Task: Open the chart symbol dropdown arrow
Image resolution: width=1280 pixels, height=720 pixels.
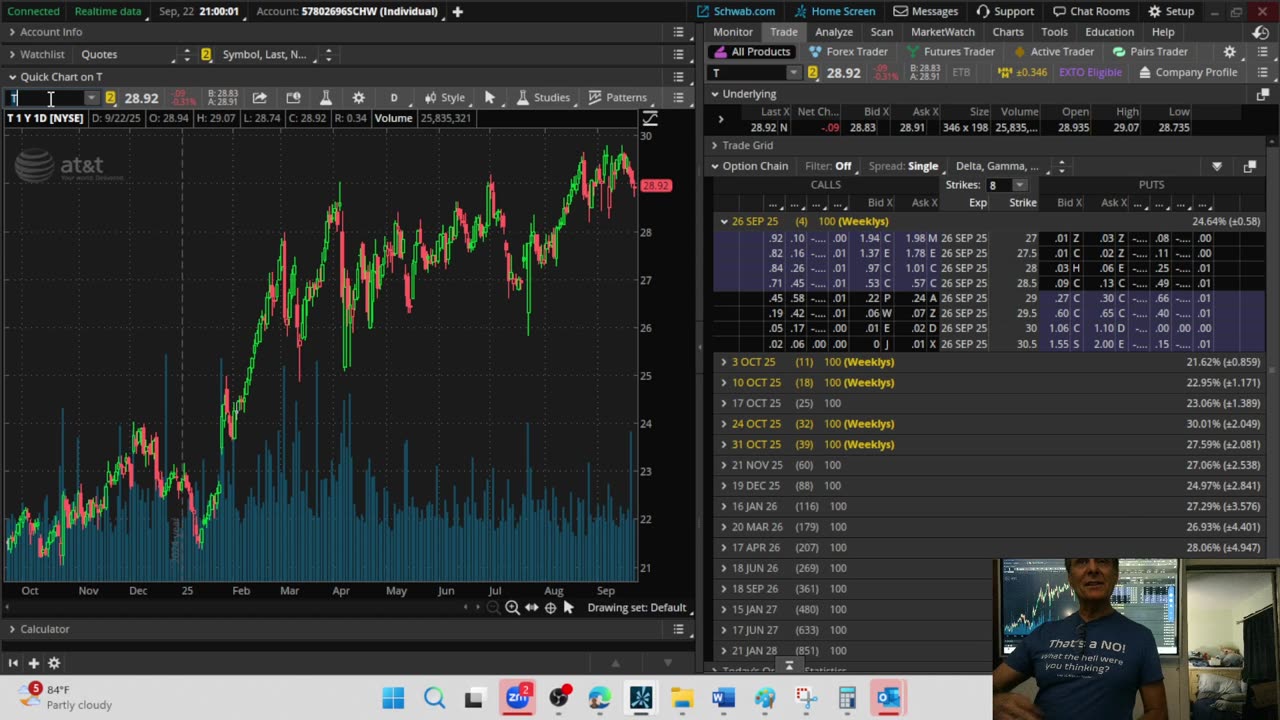Action: click(x=91, y=97)
